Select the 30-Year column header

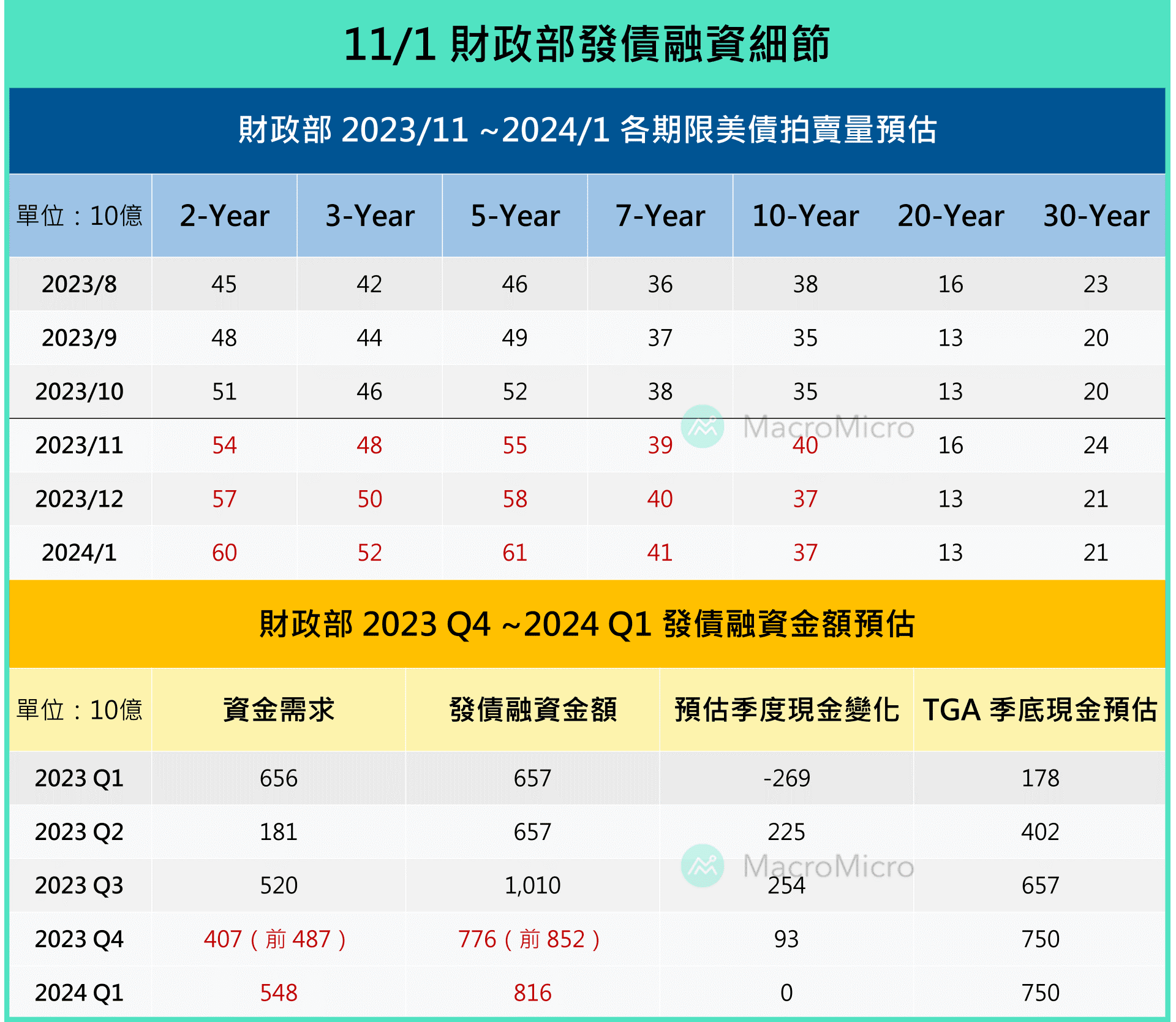1095,216
